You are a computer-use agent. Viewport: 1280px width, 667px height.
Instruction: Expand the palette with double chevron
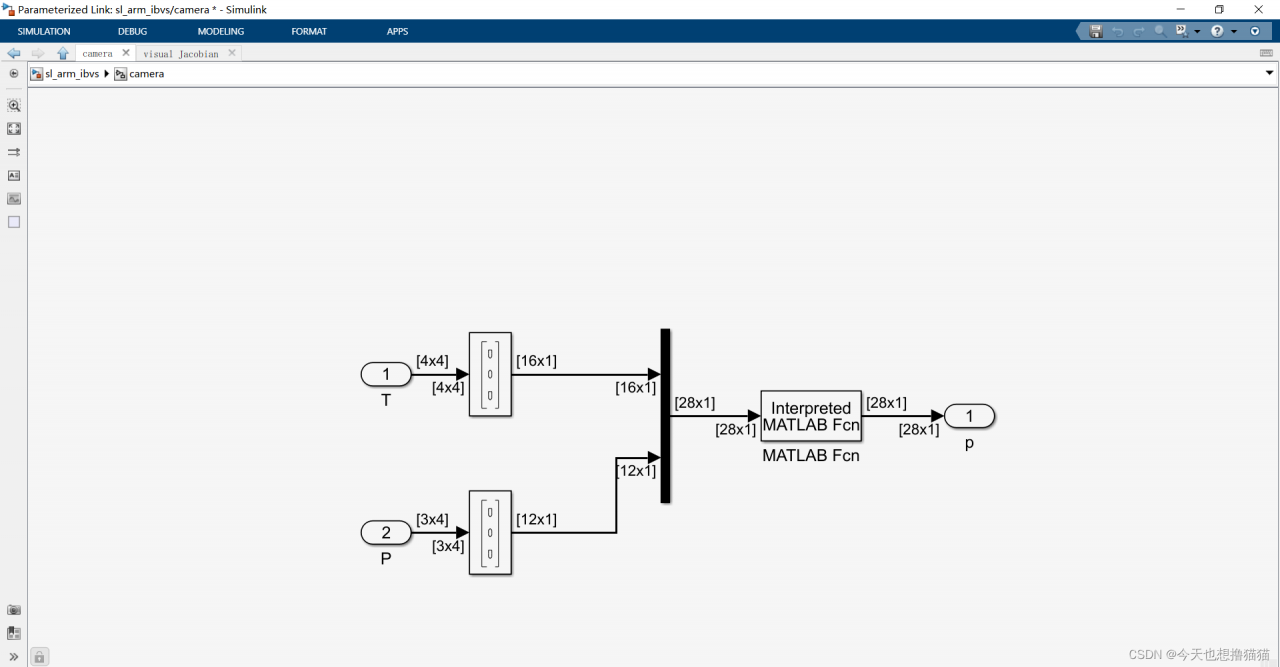(x=14, y=657)
